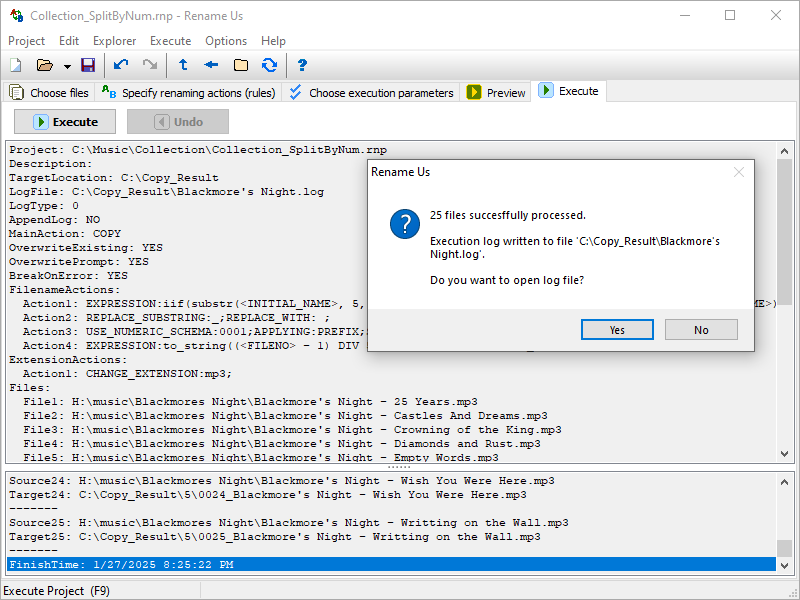
Task: Click the 'Project: C:\Music\Collection' line
Action: pos(198,149)
